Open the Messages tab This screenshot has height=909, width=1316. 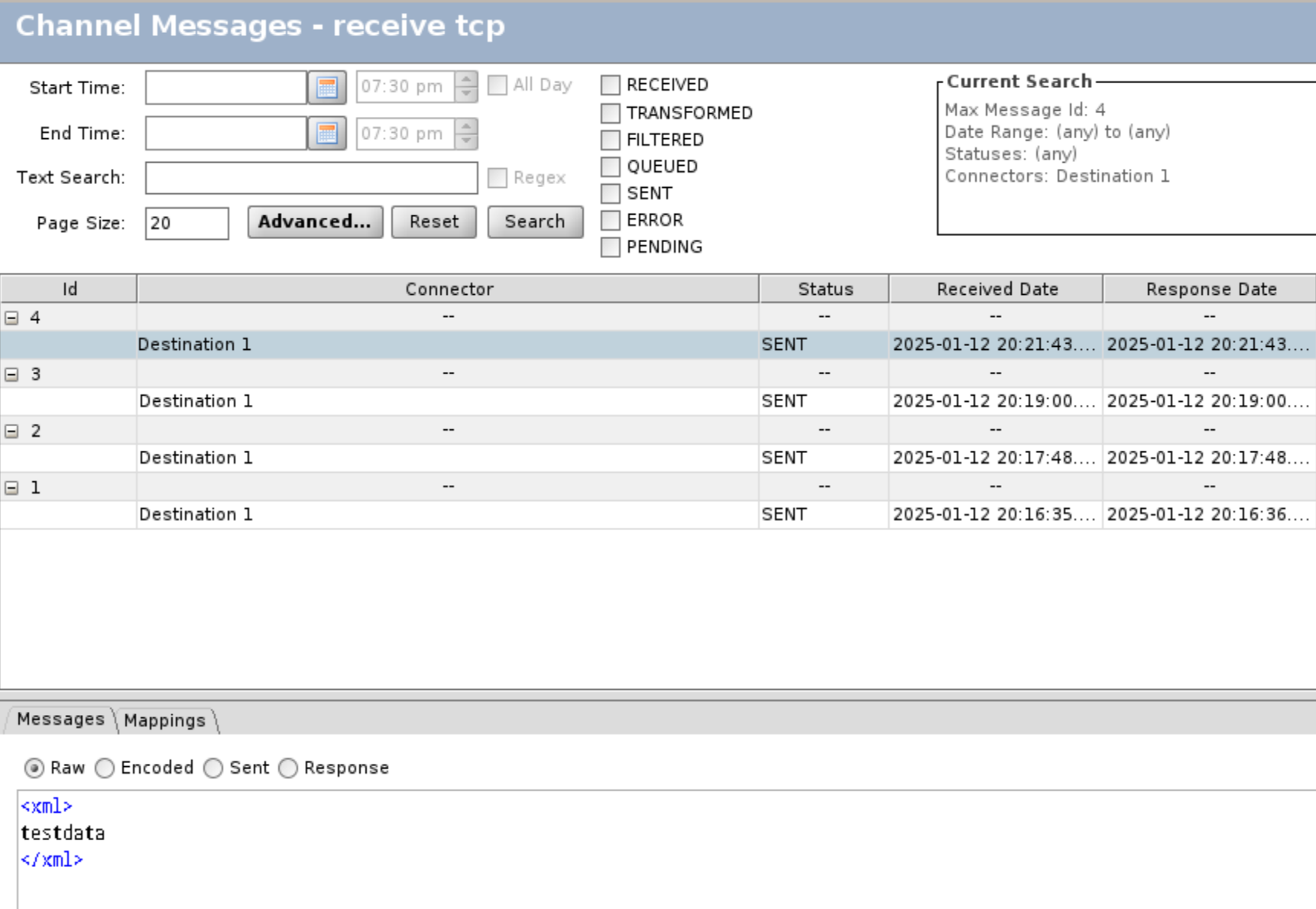pos(60,720)
